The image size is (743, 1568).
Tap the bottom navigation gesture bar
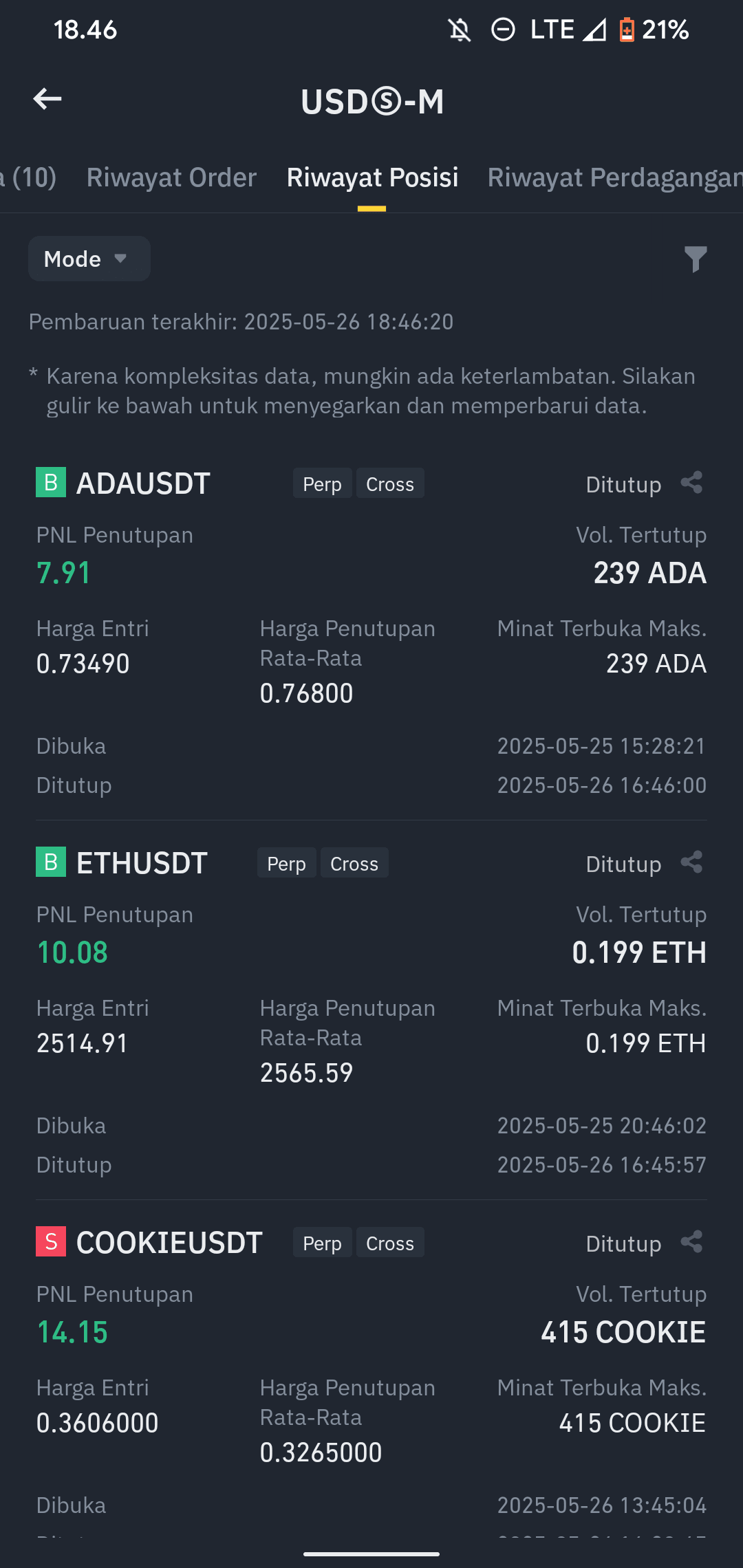(x=371, y=1554)
